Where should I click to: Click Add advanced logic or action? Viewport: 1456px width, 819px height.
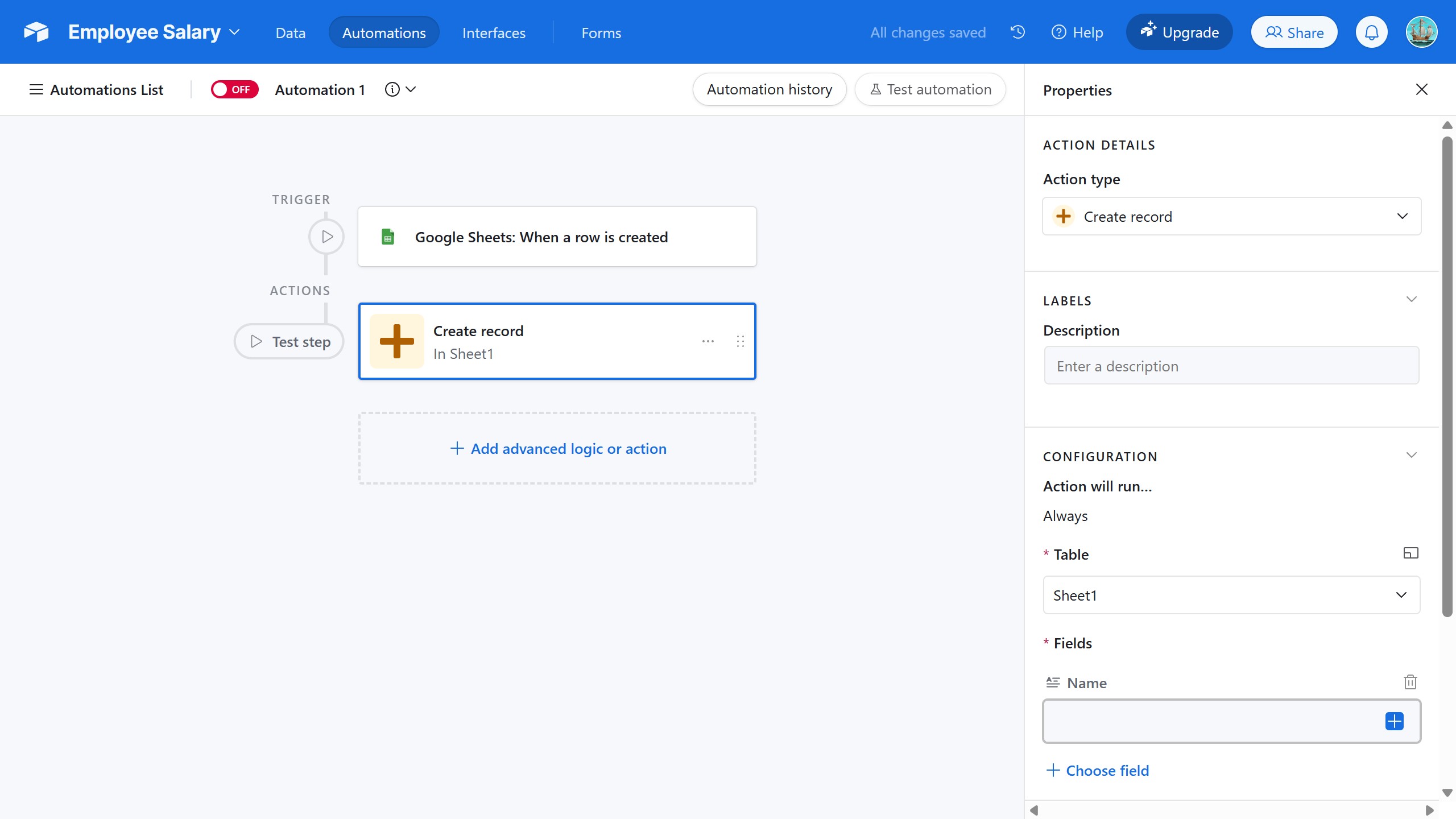[557, 448]
